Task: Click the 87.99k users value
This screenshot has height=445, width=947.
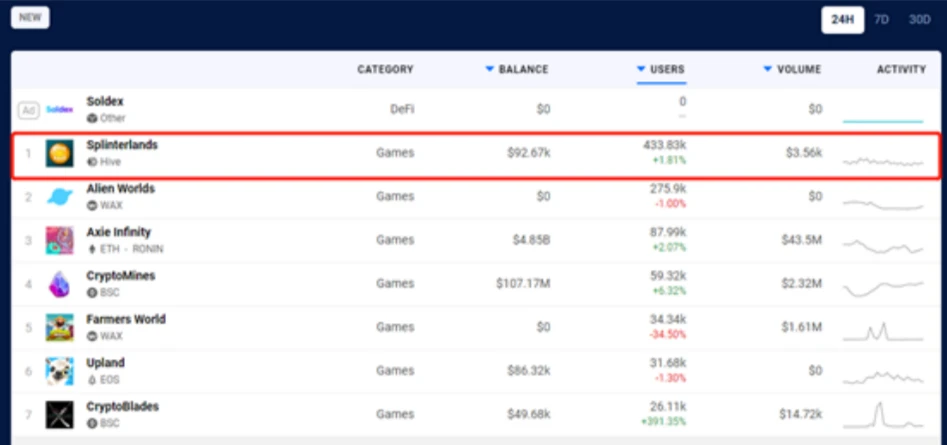Action: tap(668, 232)
